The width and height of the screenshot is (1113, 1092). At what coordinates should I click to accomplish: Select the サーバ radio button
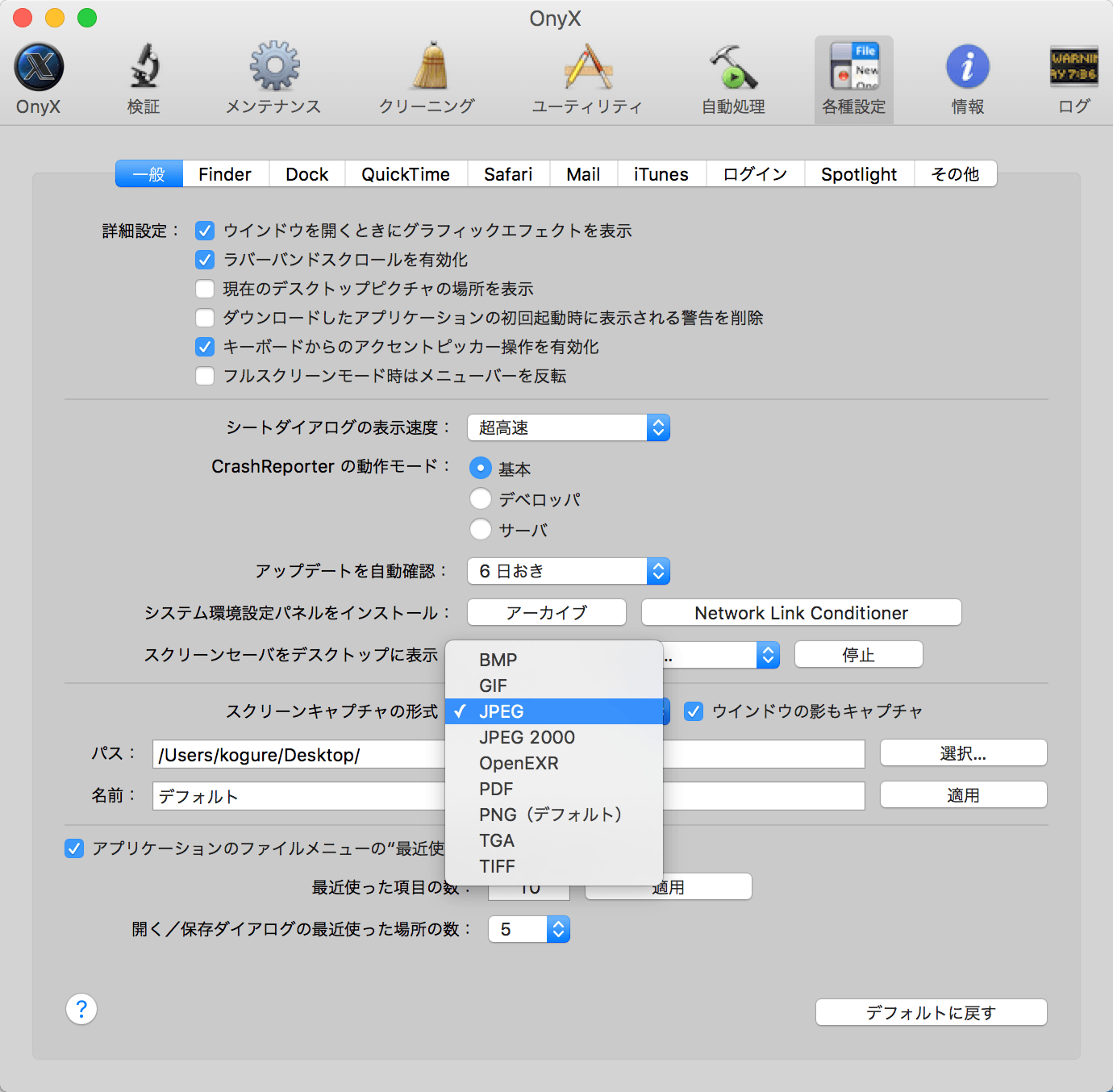[x=481, y=529]
